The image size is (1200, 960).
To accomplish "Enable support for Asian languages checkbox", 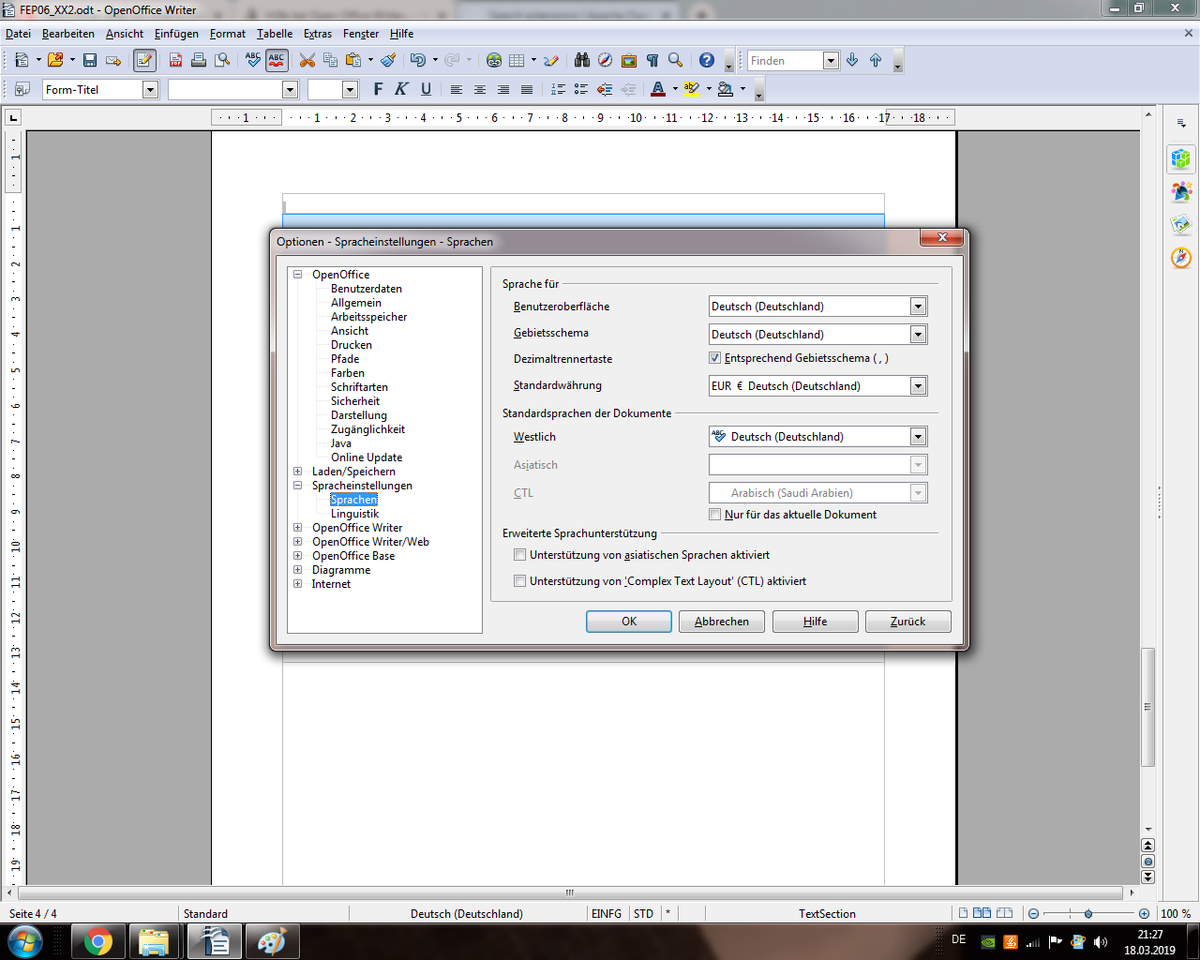I will click(x=520, y=555).
